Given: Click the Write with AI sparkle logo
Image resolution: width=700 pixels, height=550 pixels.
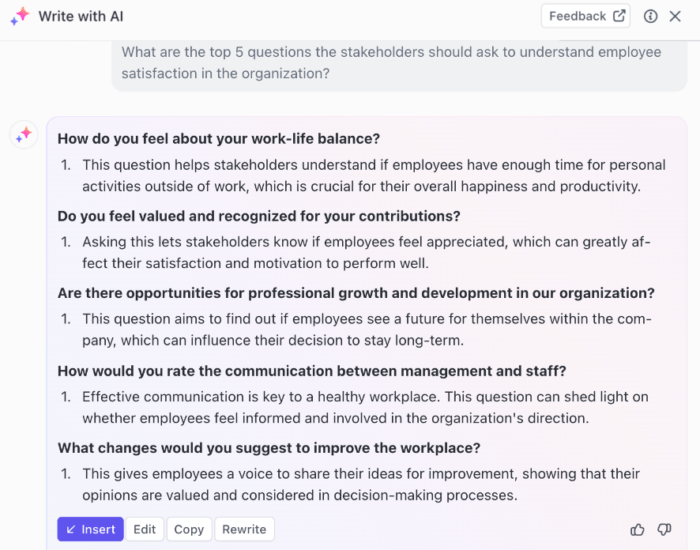Looking at the screenshot, I should [x=20, y=16].
